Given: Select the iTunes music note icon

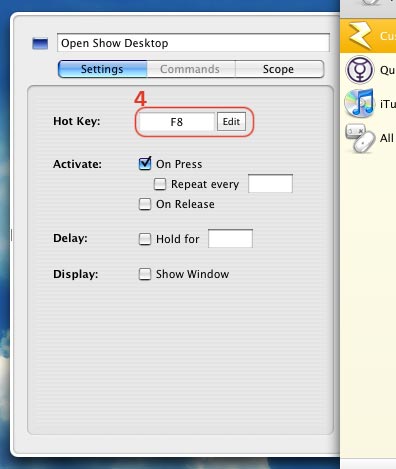Looking at the screenshot, I should [x=359, y=103].
